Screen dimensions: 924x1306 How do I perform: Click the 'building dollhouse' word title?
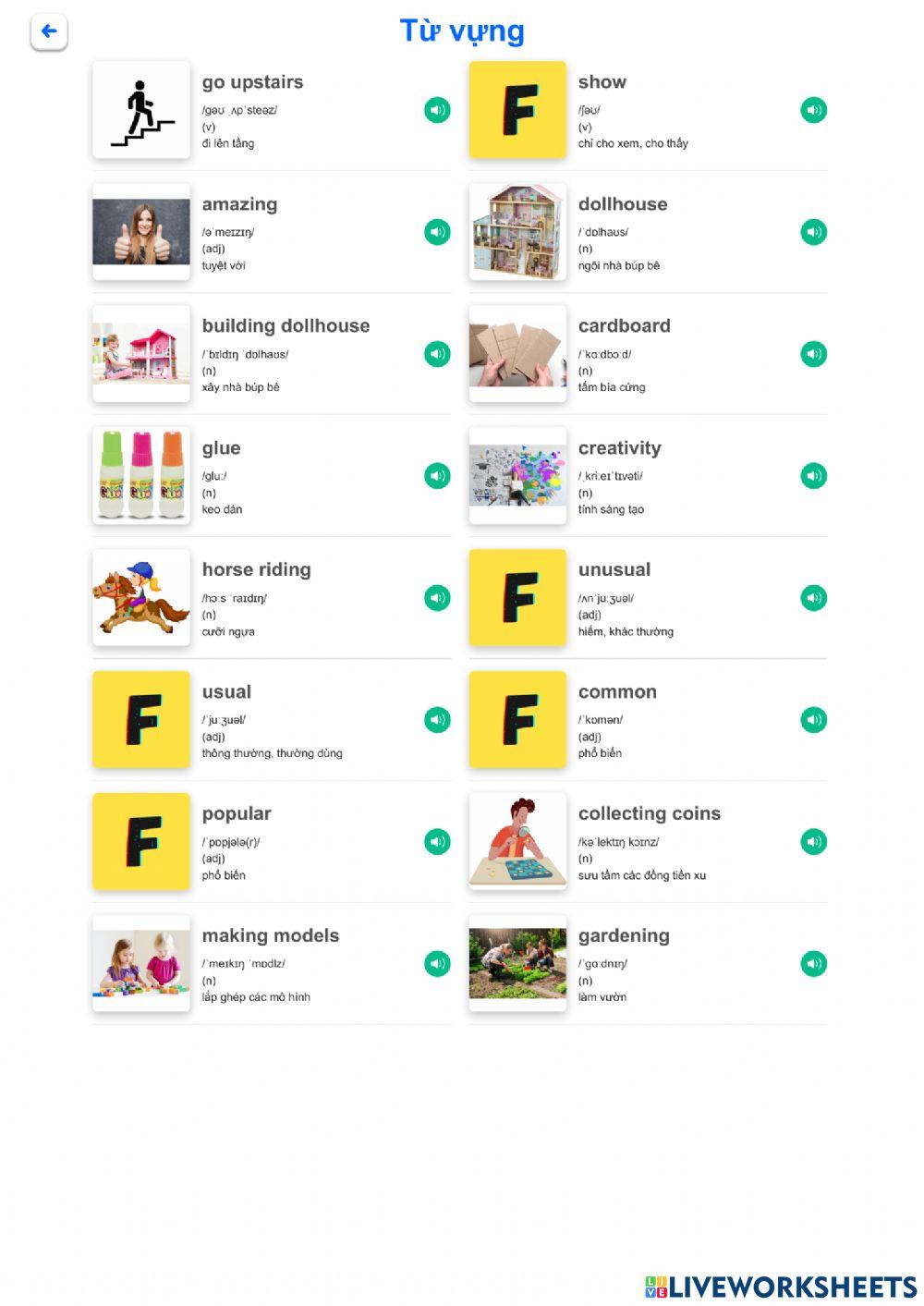[286, 326]
